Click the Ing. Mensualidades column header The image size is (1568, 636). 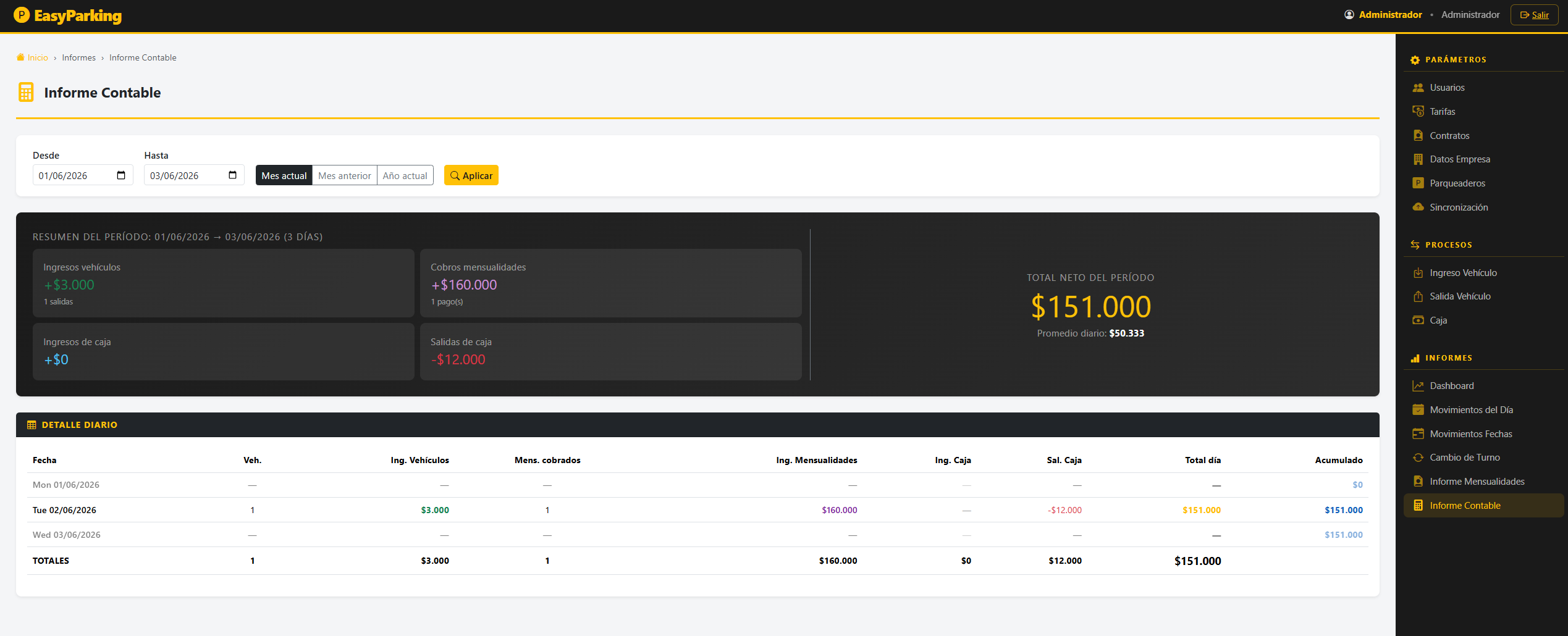tap(817, 460)
